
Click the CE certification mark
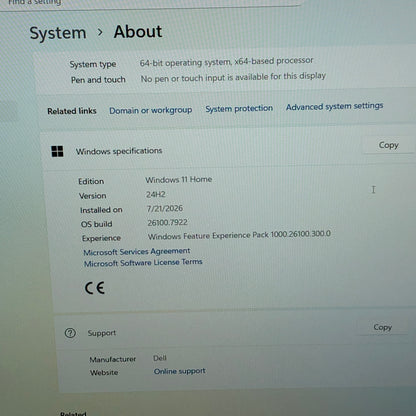click(x=95, y=288)
